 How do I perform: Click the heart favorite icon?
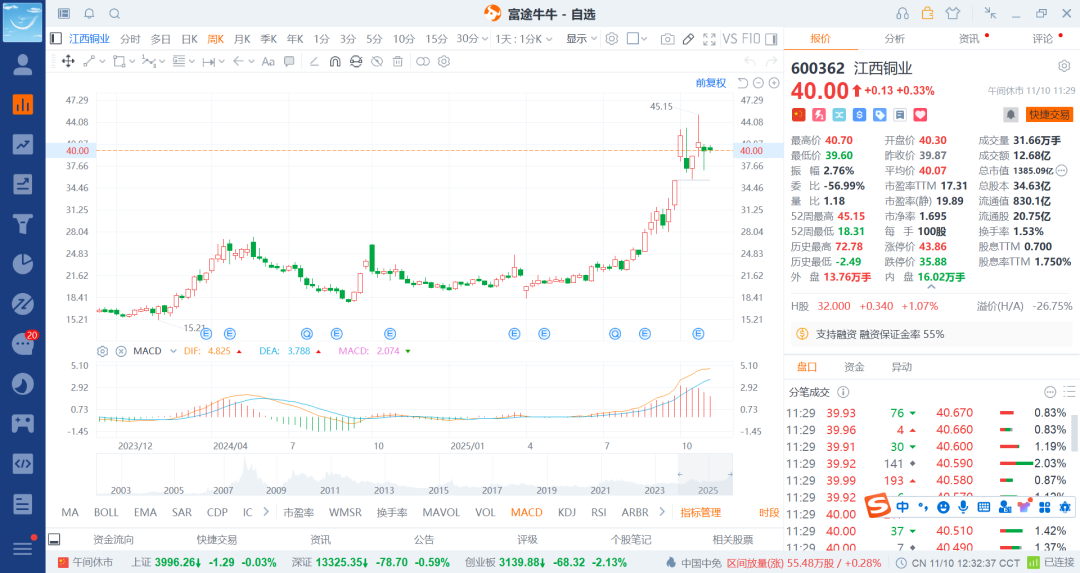click(920, 115)
